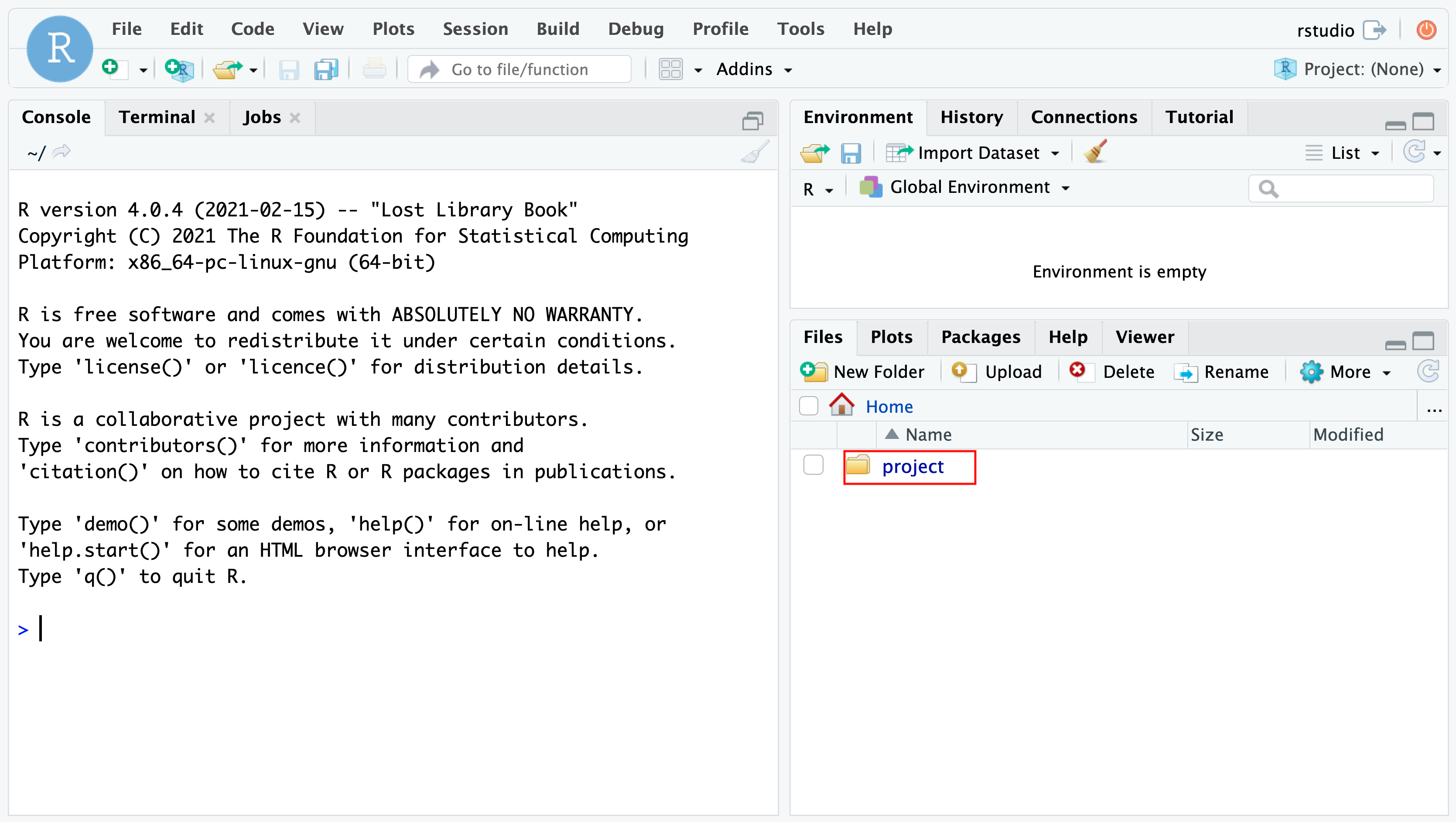The height and width of the screenshot is (822, 1456).
Task: Switch to the Packages tab
Action: [980, 337]
